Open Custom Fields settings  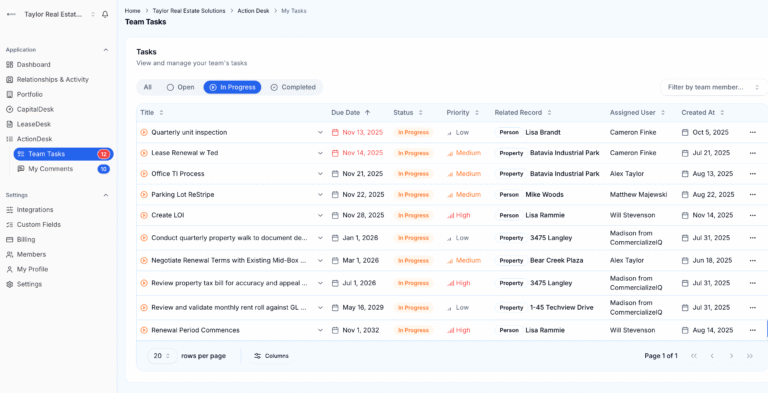tap(39, 224)
